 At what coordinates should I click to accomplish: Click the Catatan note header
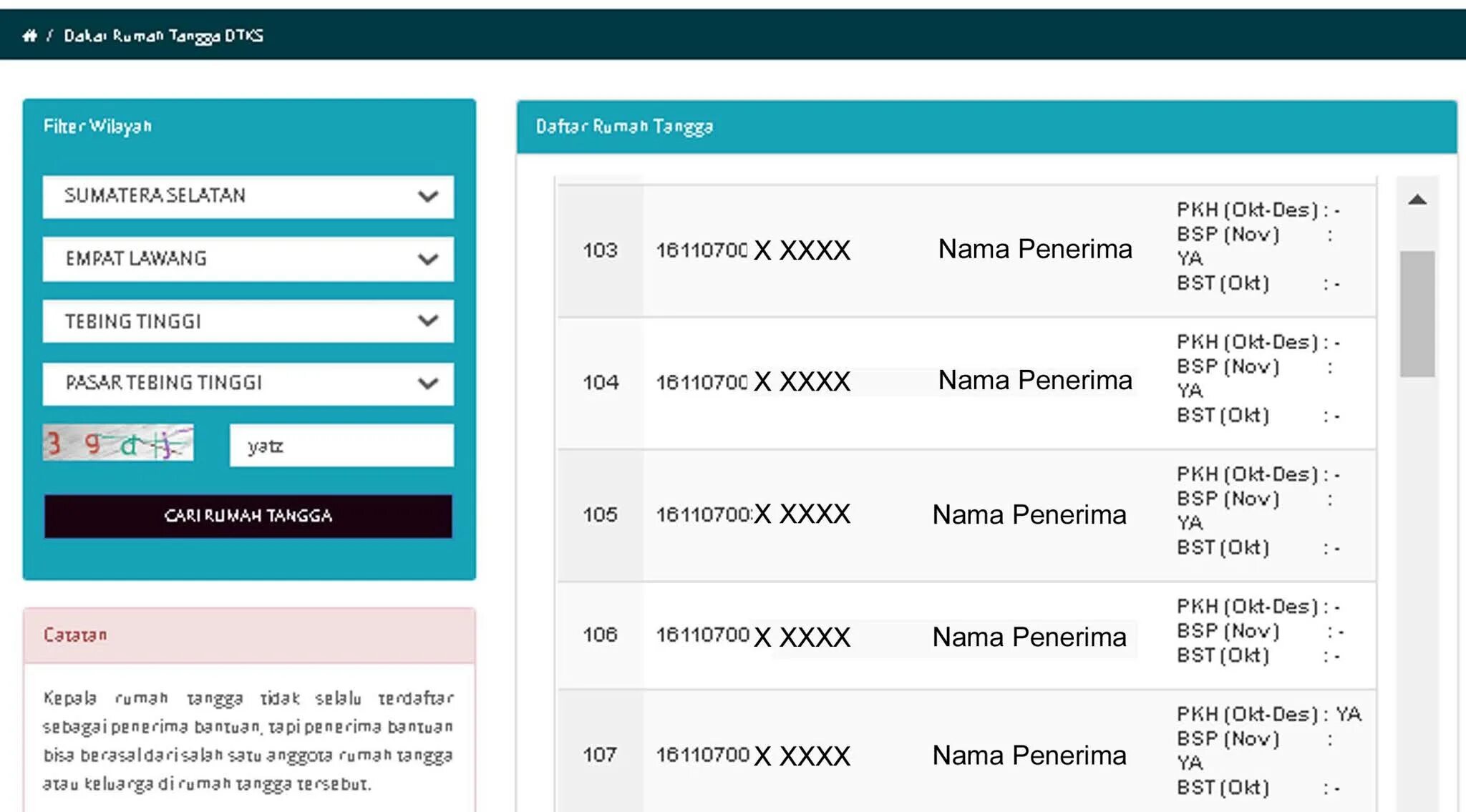point(75,635)
